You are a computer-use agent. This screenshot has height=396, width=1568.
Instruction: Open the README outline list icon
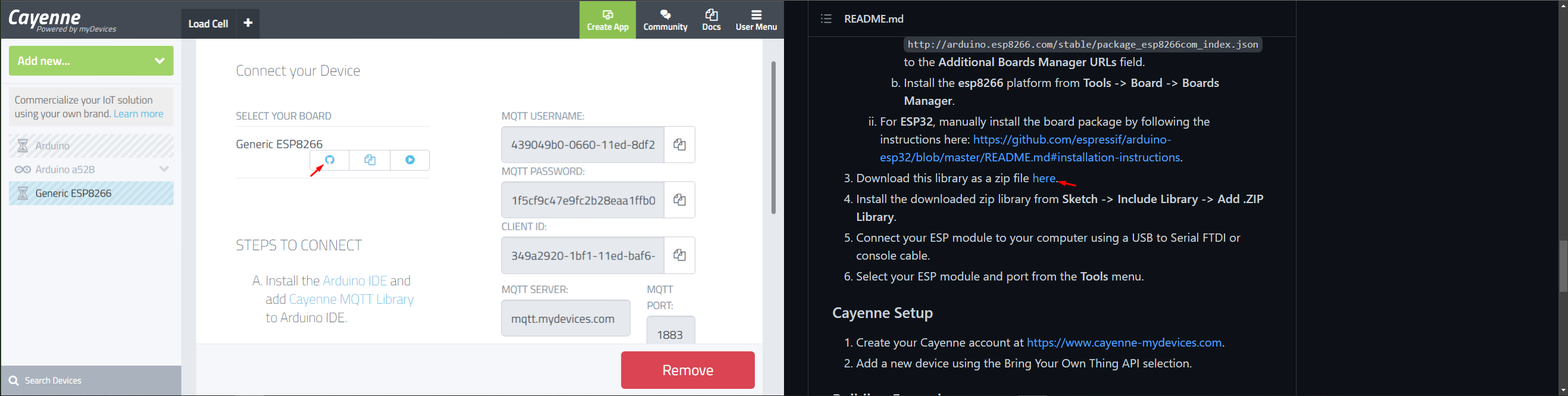click(826, 19)
